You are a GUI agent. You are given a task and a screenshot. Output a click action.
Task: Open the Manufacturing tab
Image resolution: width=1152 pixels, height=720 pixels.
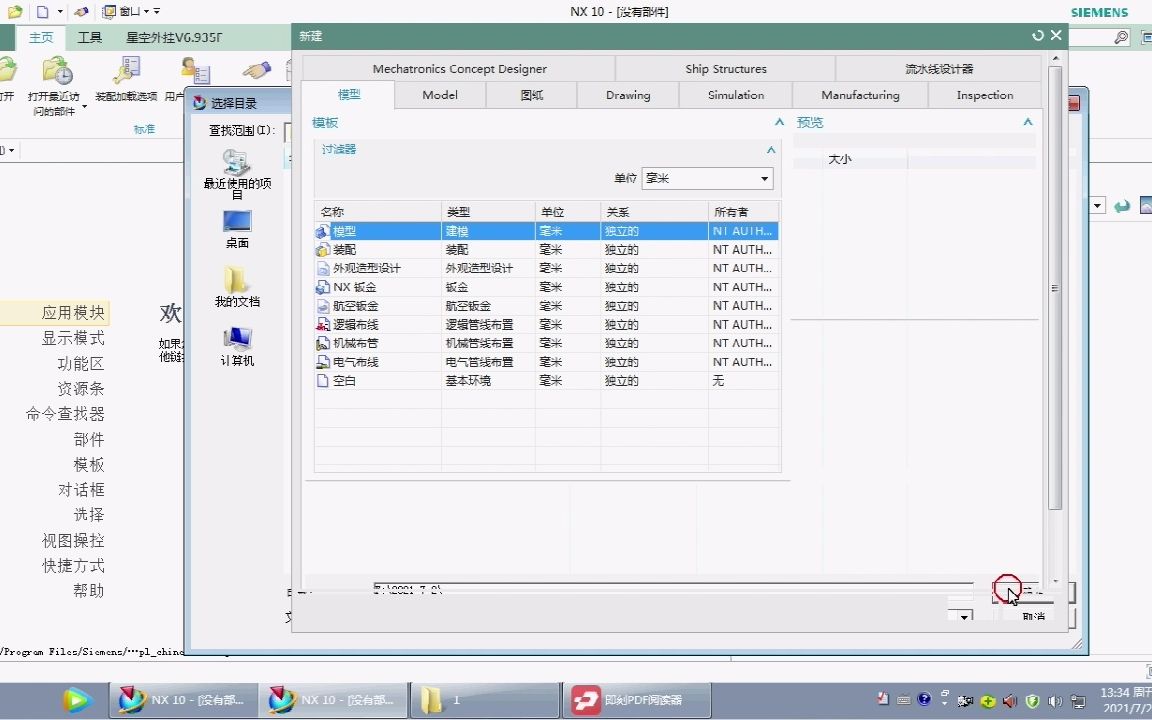(859, 95)
